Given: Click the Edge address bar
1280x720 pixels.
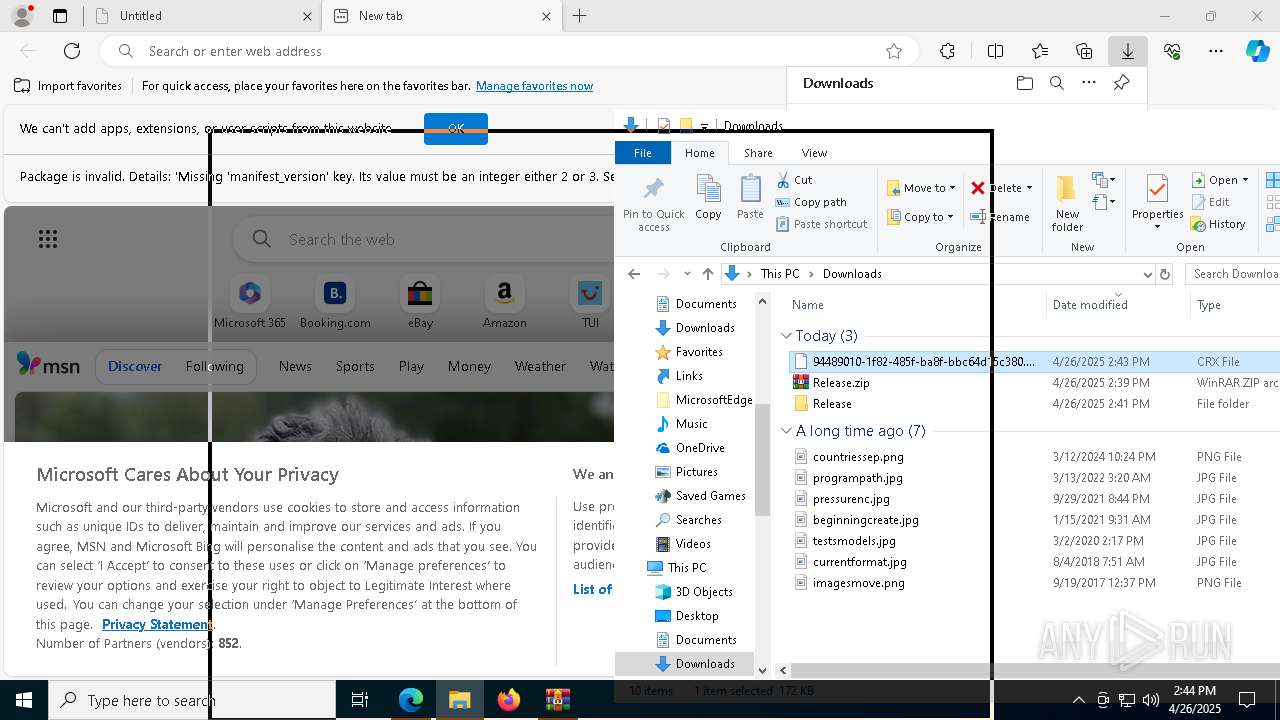Looking at the screenshot, I should (x=510, y=51).
